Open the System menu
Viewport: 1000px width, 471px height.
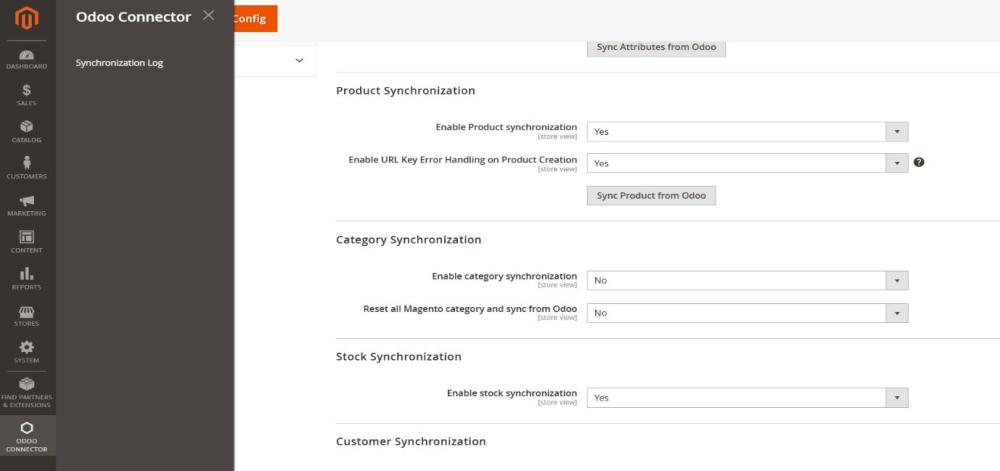(x=27, y=352)
